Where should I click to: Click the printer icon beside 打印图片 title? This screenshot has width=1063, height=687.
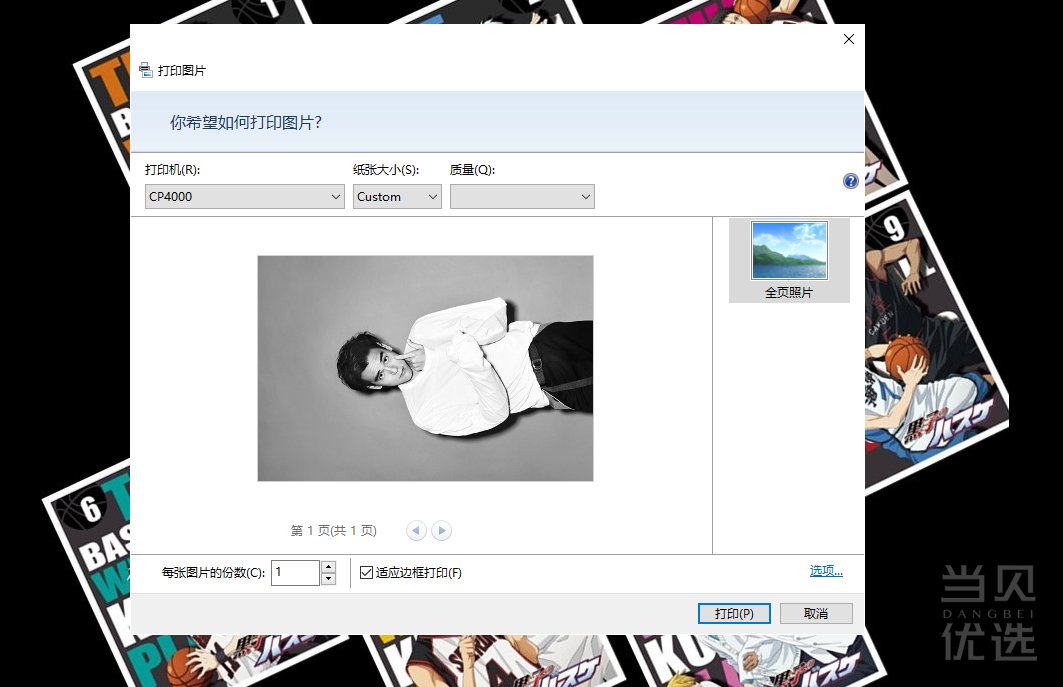coord(146,70)
